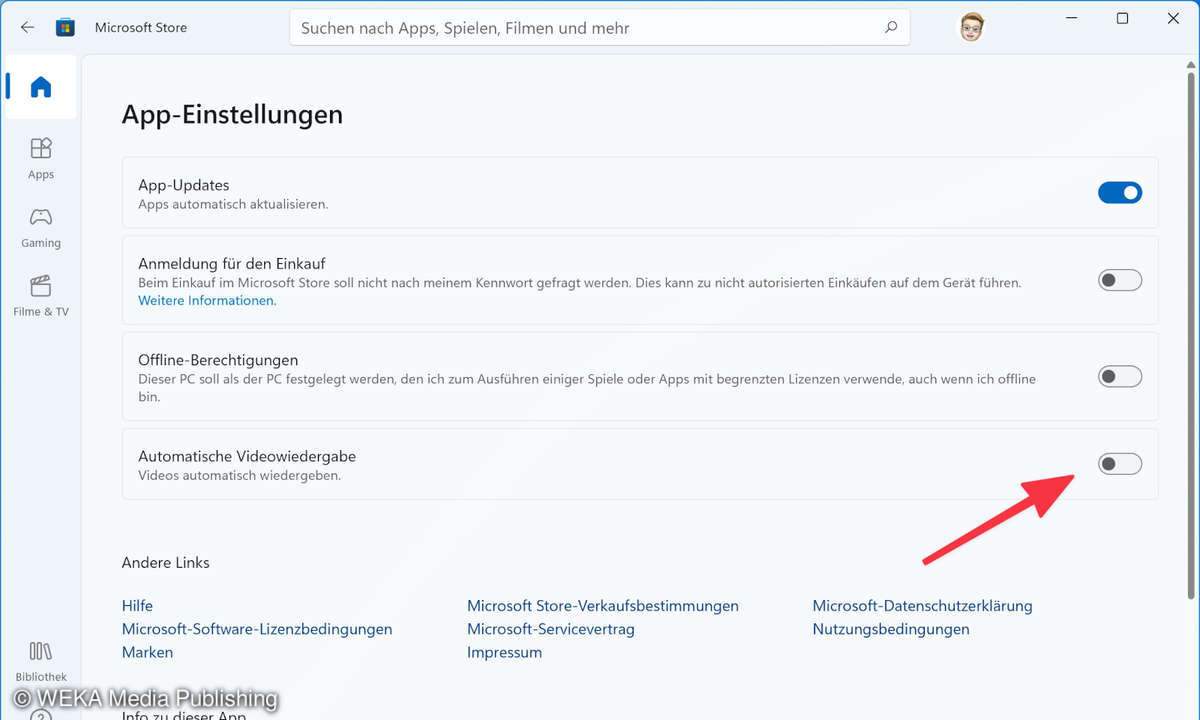Viewport: 1200px width, 720px height.
Task: Enable the Anmeldung für den Einkauf toggle
Action: point(1120,280)
